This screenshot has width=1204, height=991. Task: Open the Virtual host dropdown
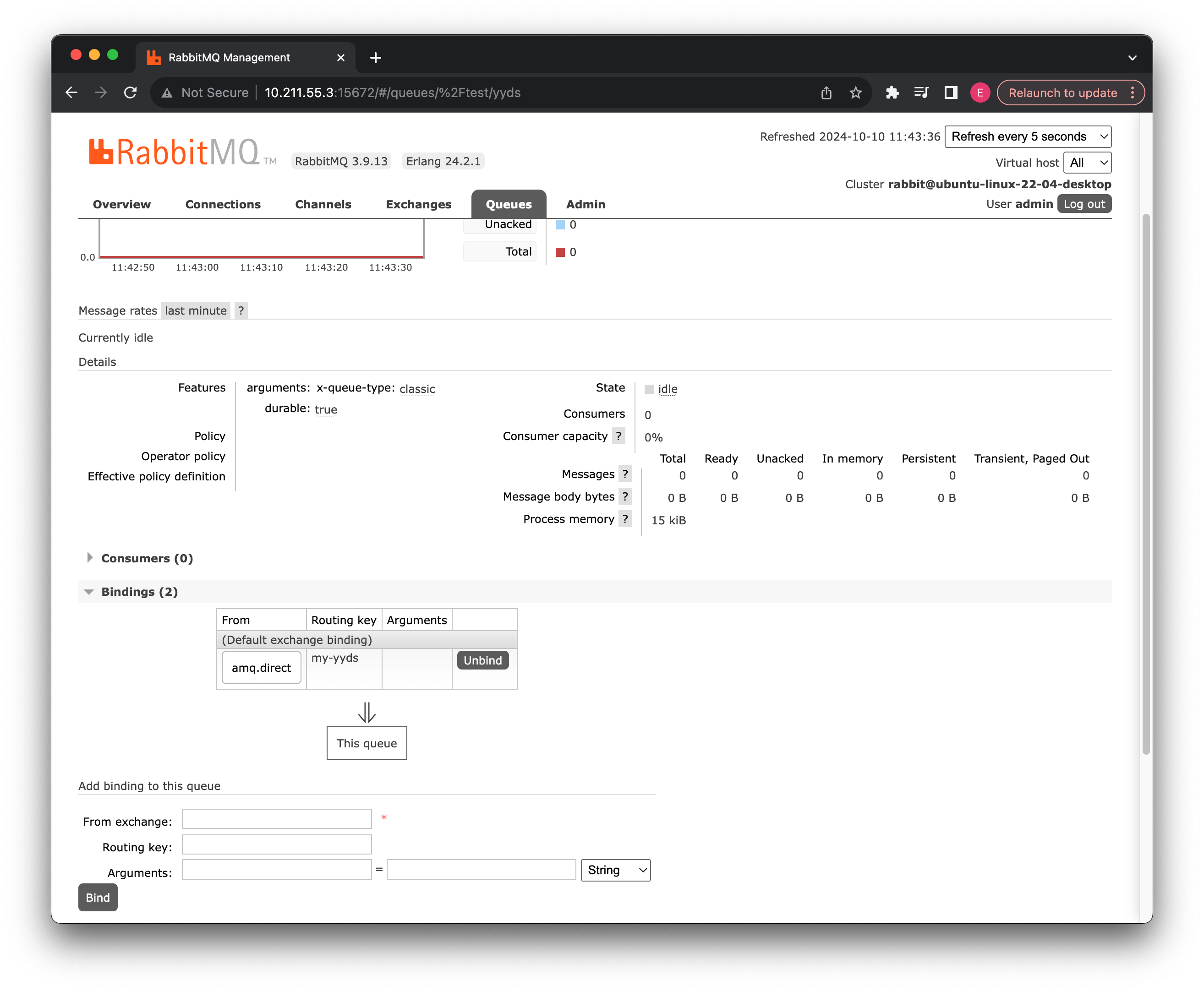(1087, 163)
